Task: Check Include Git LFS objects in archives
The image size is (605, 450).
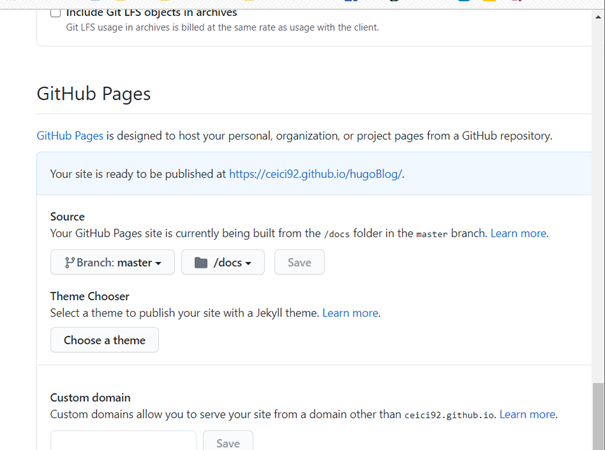Action: (56, 13)
